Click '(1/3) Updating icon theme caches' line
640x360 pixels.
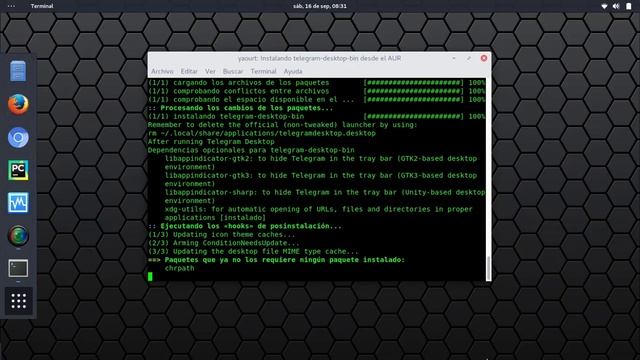click(221, 235)
